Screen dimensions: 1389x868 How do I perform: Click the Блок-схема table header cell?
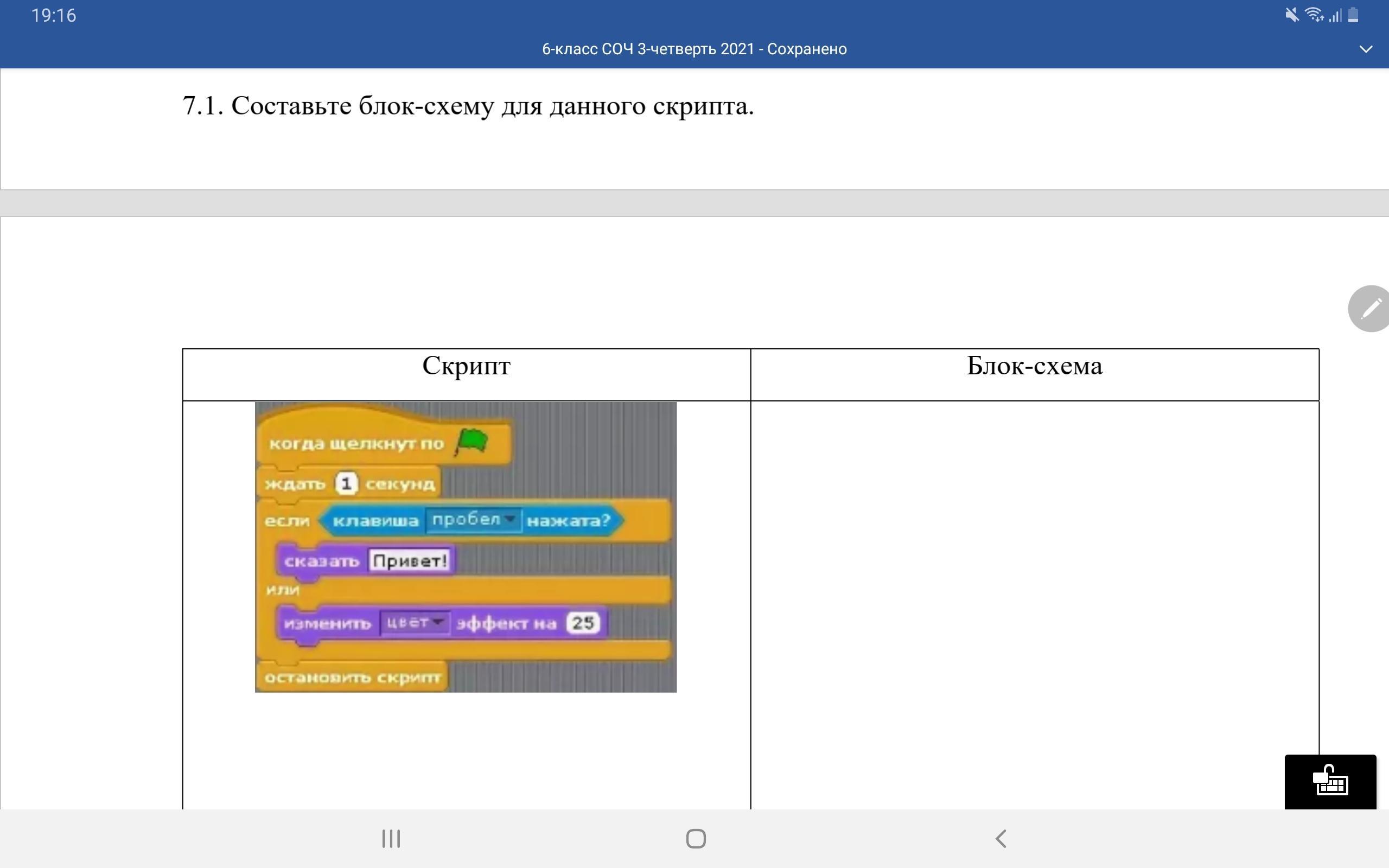tap(1034, 374)
